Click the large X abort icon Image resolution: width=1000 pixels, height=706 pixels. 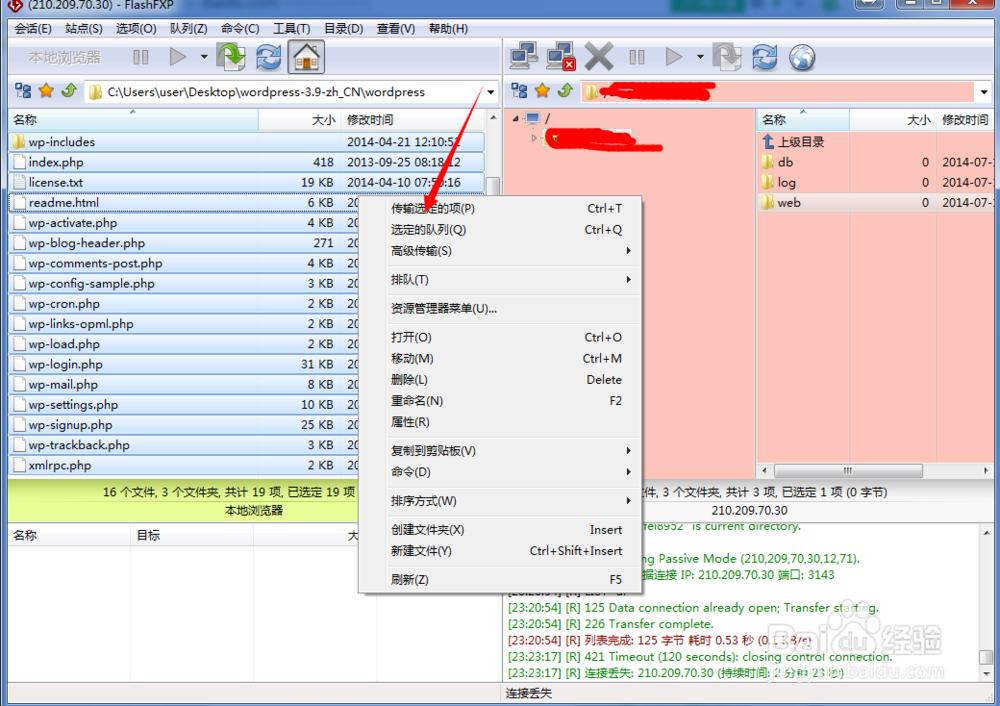click(x=598, y=57)
